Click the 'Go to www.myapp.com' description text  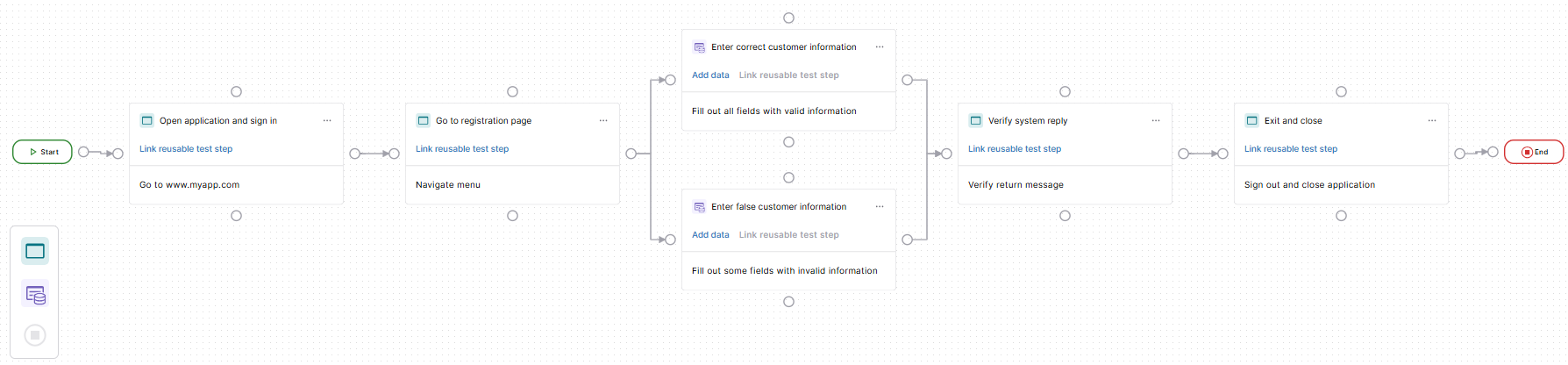click(x=189, y=185)
